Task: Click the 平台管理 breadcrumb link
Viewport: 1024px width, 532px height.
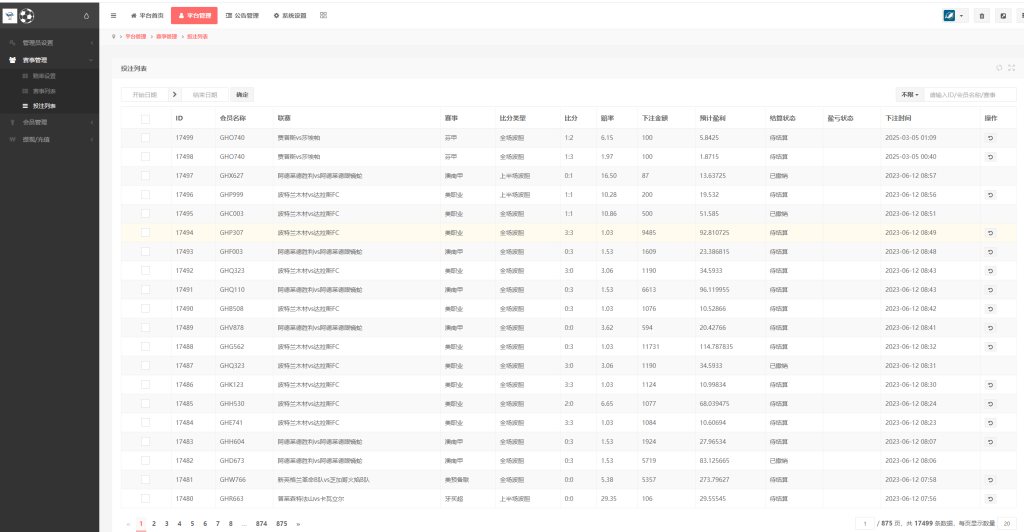Action: click(136, 37)
